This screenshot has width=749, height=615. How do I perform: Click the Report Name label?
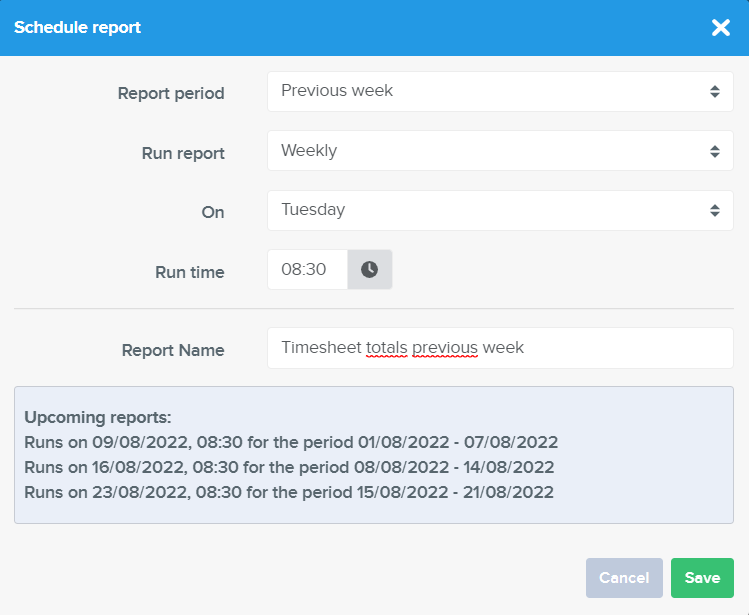(x=173, y=350)
